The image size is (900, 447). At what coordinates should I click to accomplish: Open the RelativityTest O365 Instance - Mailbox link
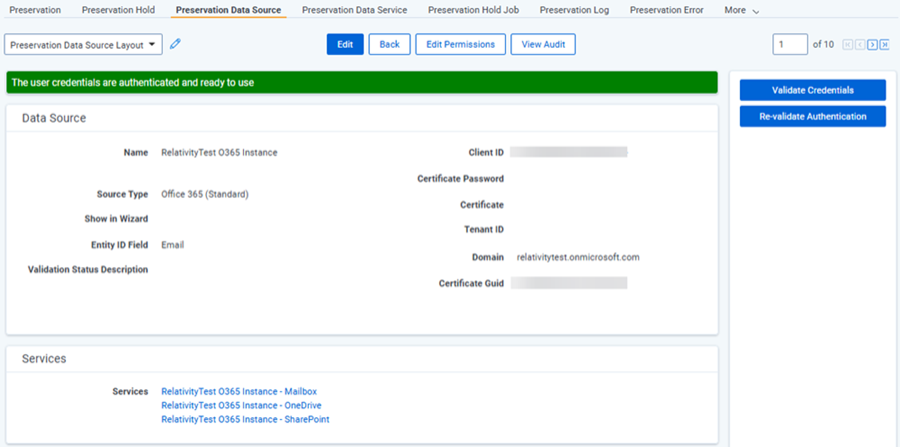pos(239,391)
